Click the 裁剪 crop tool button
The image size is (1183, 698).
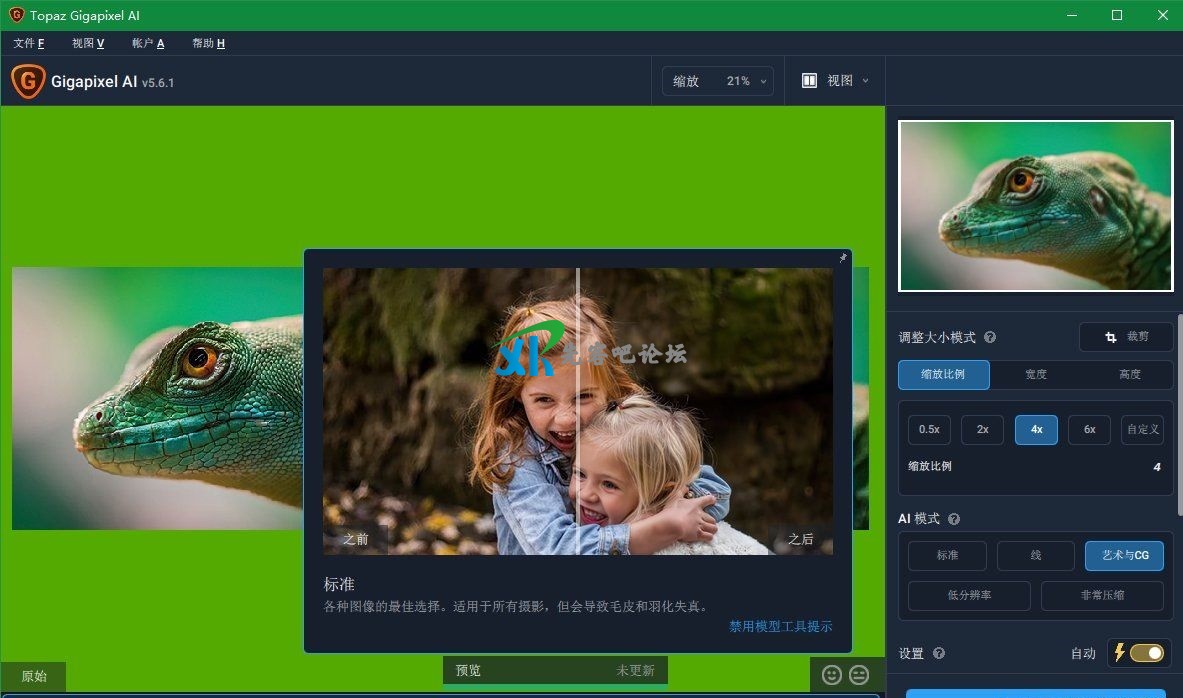point(1126,337)
